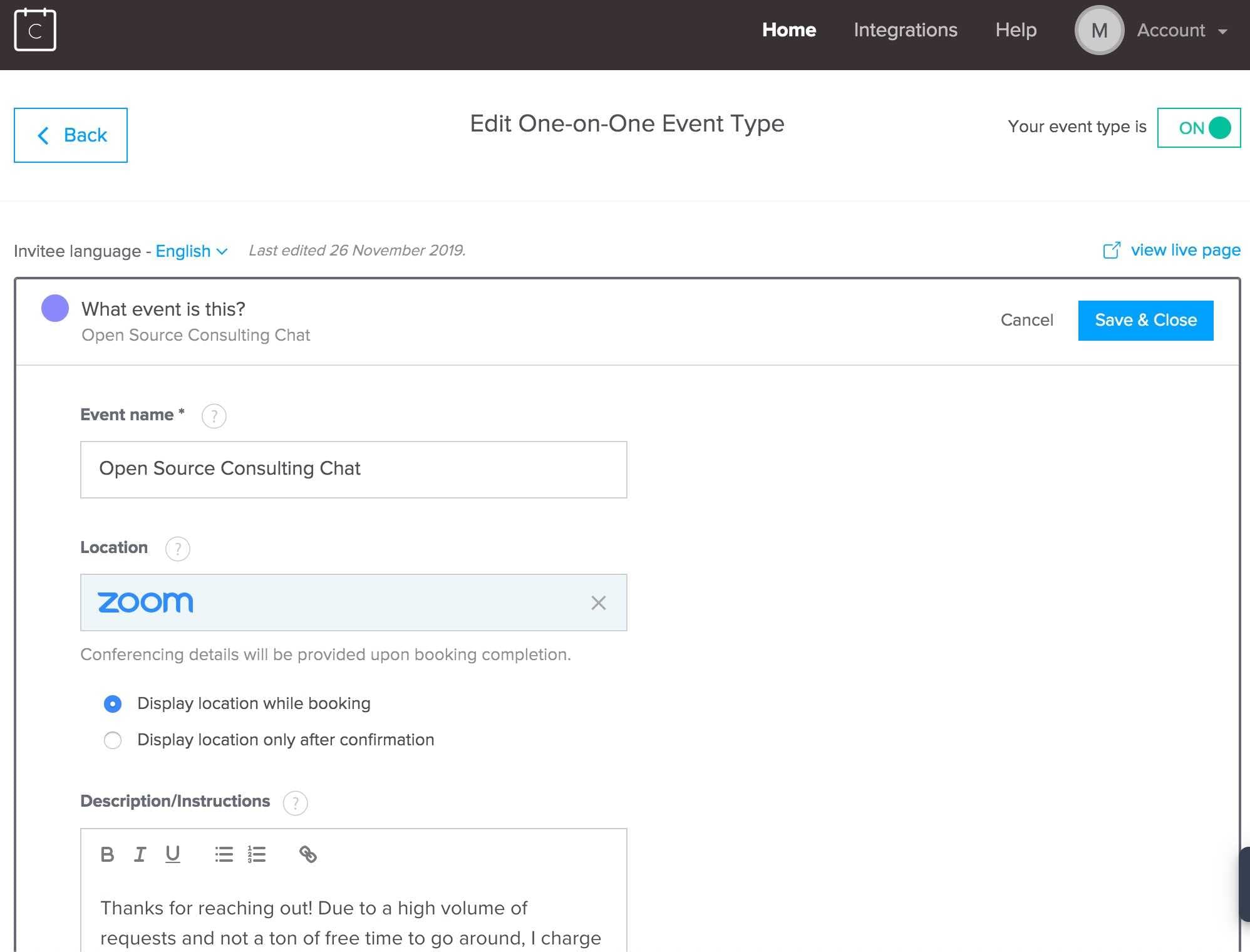The height and width of the screenshot is (952, 1250).
Task: Open the Invitee language English dropdown
Action: (x=191, y=251)
